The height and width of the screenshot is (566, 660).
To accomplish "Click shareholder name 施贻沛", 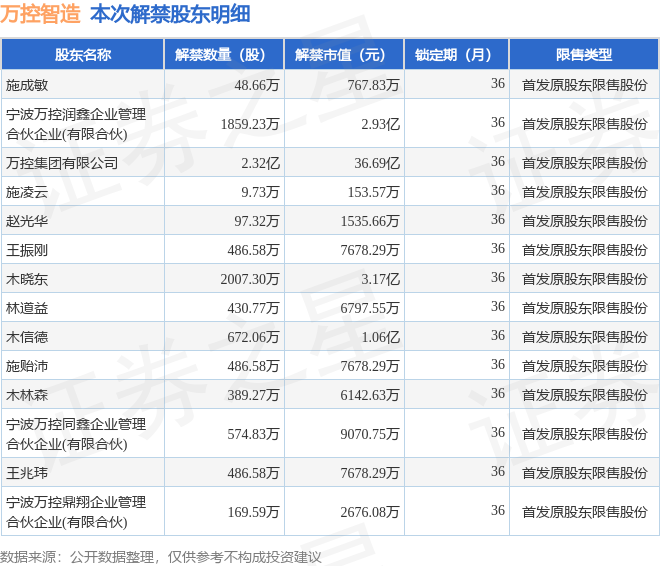I will click(27, 366).
